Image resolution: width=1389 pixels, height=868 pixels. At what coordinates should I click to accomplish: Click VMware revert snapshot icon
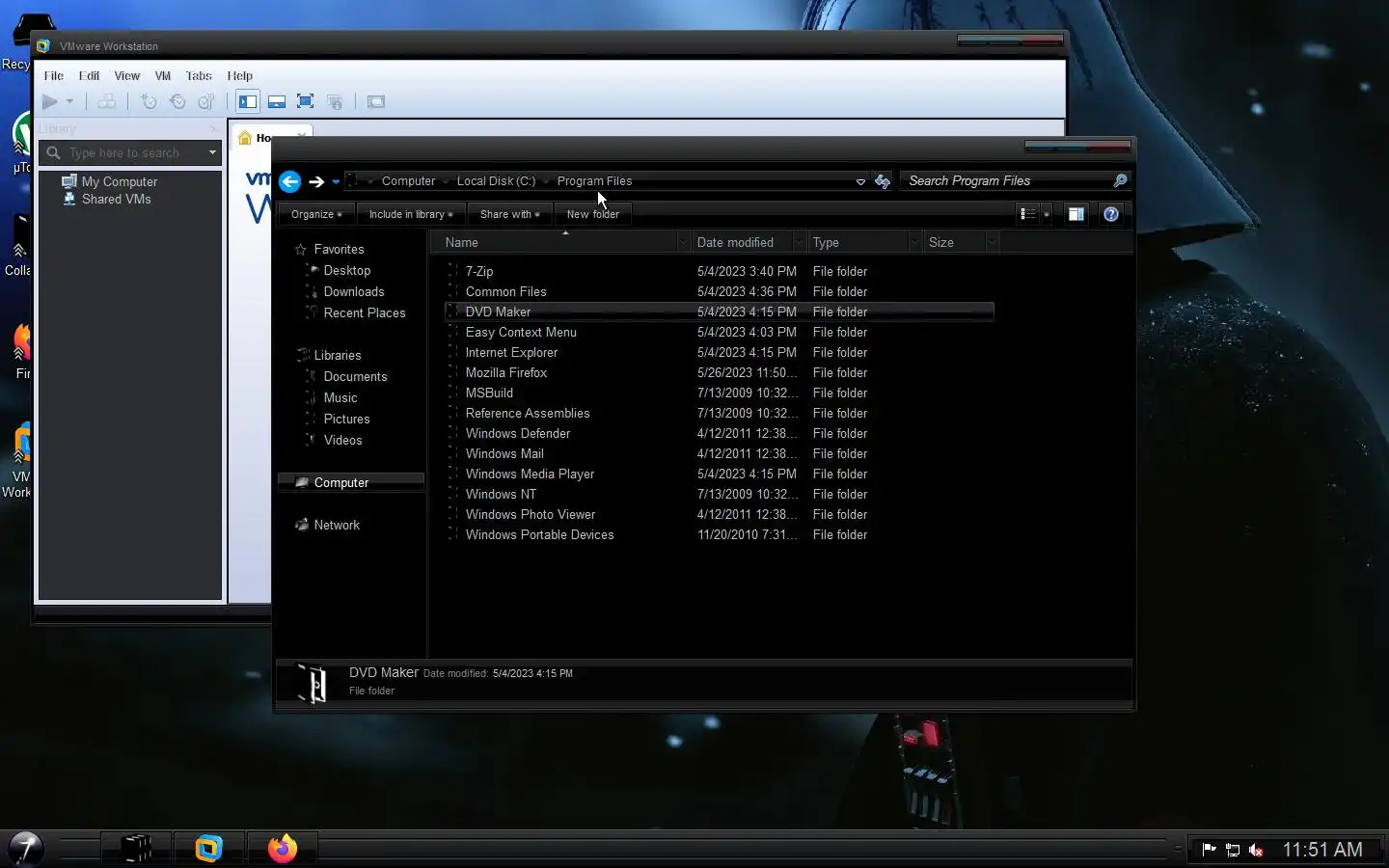[177, 101]
